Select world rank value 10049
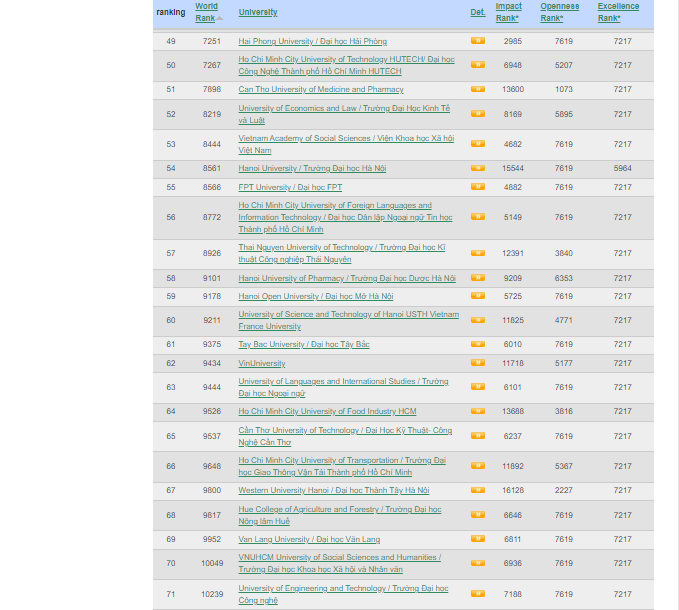The width and height of the screenshot is (679, 610). pos(212,563)
